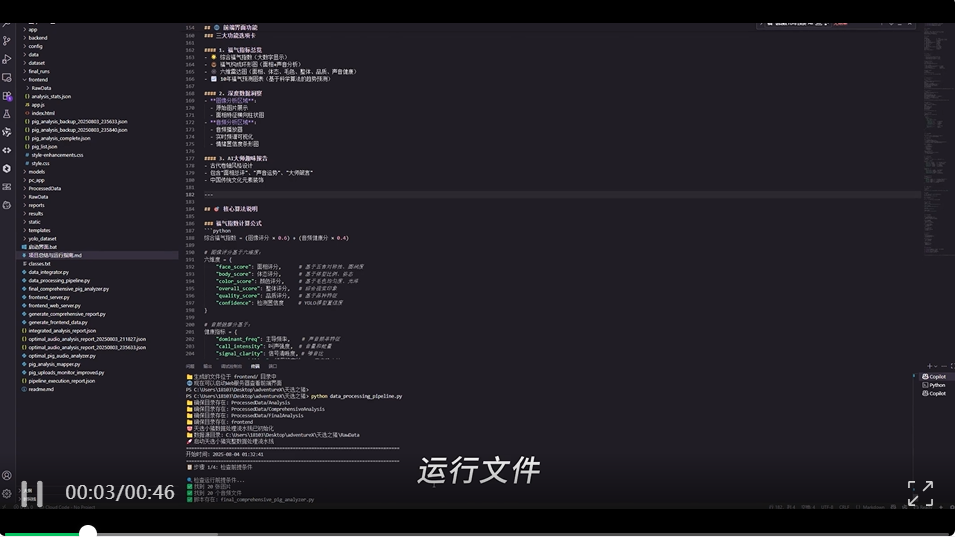This screenshot has height=537, width=955.
Task: Switch to the 问题 panel tab
Action: (190, 367)
